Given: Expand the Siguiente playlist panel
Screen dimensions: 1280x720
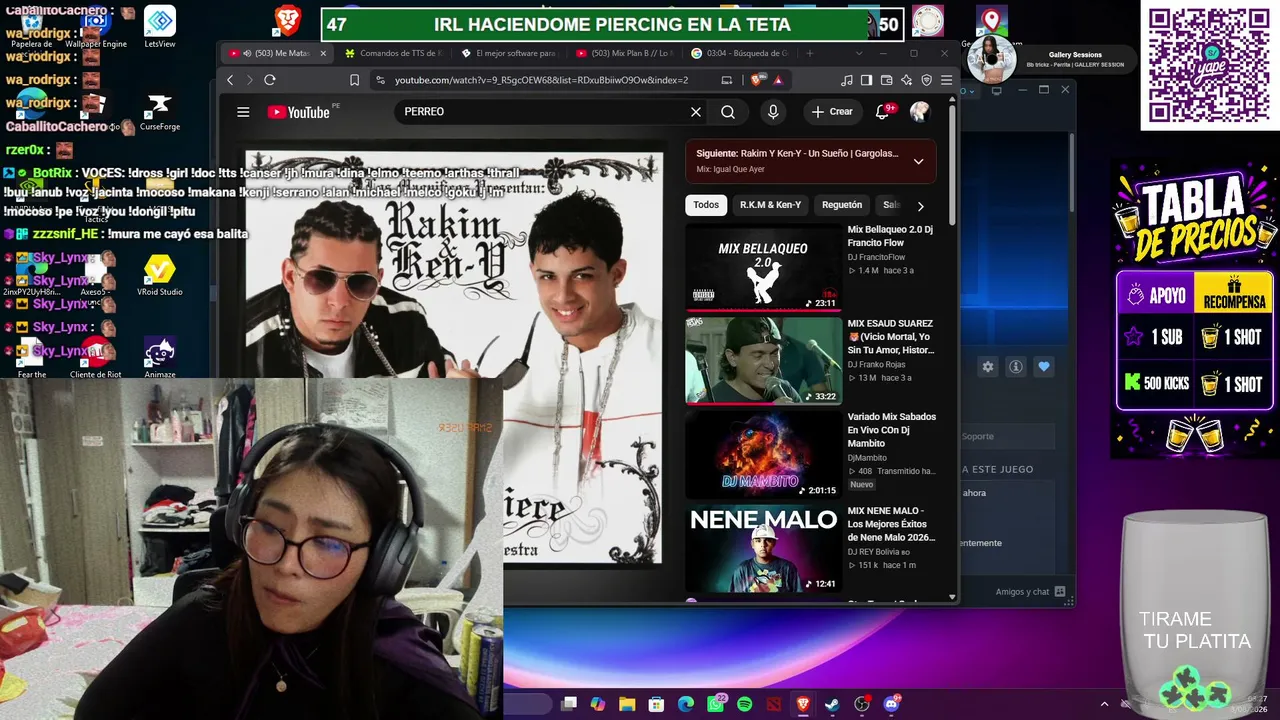Looking at the screenshot, I should click(x=918, y=161).
